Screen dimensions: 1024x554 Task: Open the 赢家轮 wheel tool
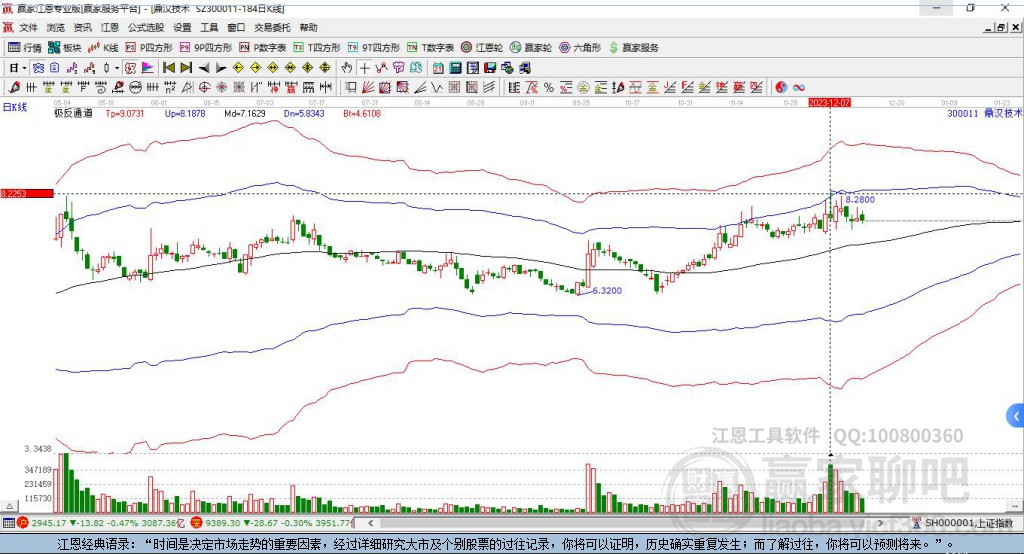(531, 48)
